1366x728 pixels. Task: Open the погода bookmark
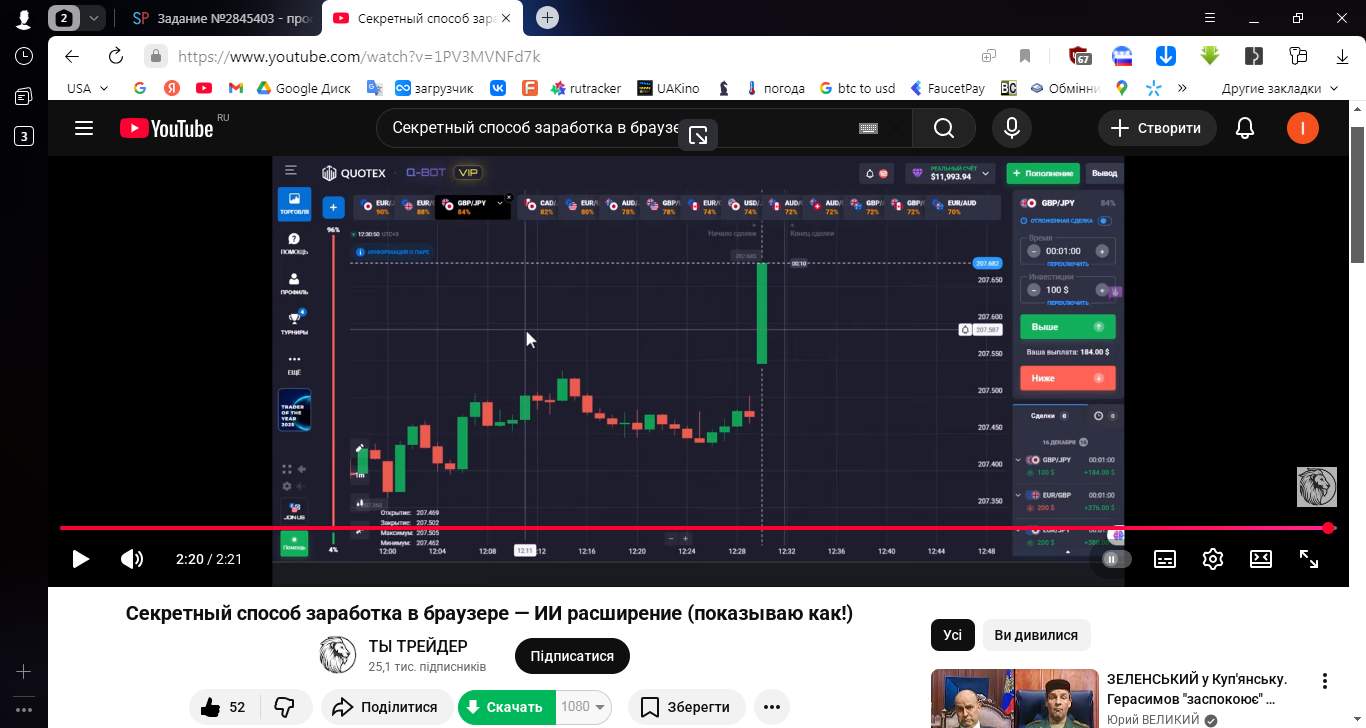(x=774, y=88)
